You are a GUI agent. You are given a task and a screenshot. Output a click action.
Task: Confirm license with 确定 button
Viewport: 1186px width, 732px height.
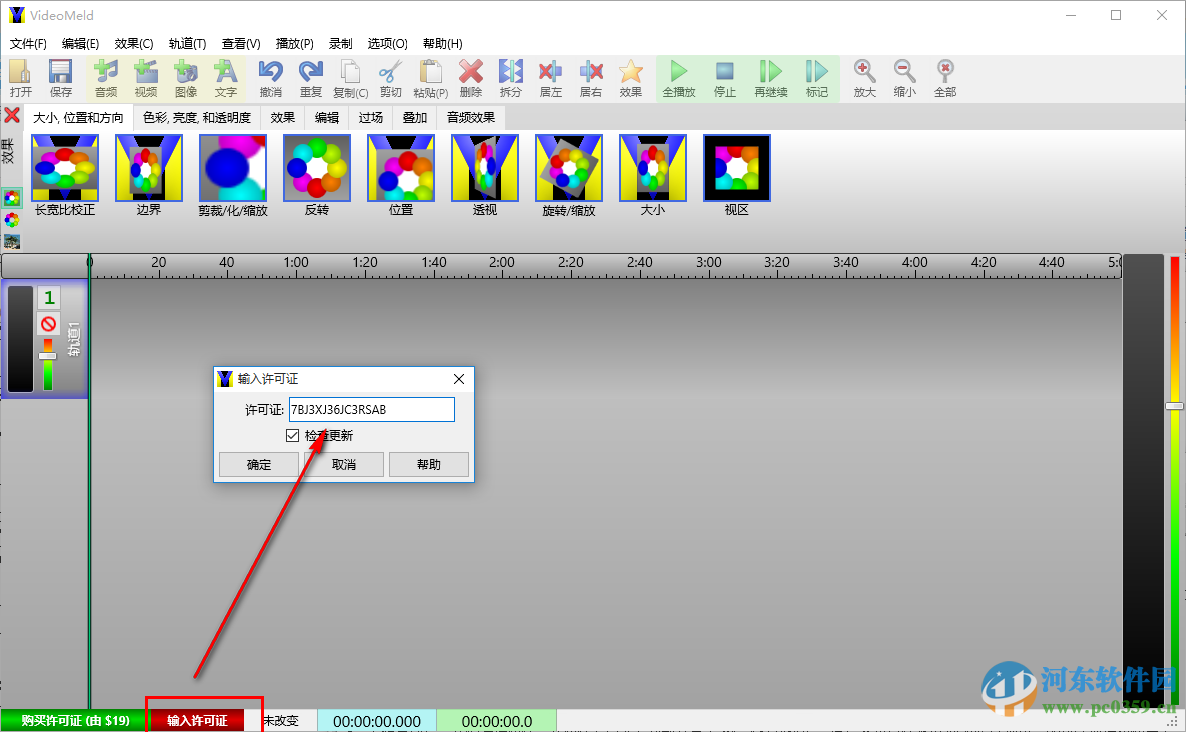click(259, 464)
